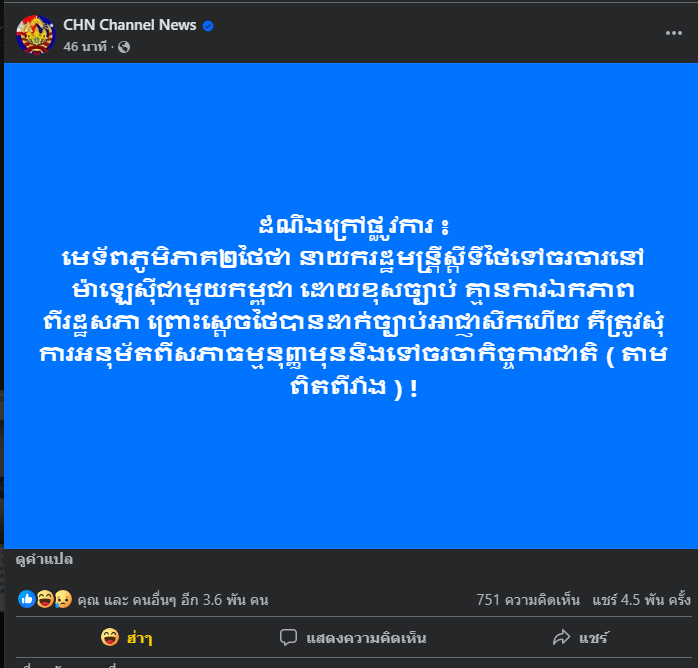Open the 751 ความคิดเห็น comments count
Screen dimensions: 698x668
(528, 600)
